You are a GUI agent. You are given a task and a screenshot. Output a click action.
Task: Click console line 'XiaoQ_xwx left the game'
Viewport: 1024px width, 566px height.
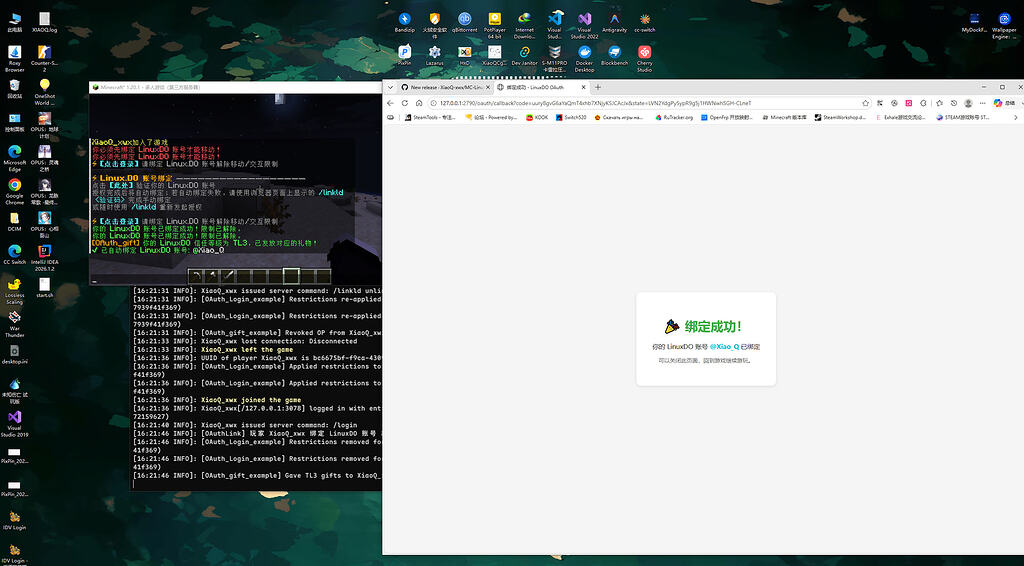coord(247,349)
